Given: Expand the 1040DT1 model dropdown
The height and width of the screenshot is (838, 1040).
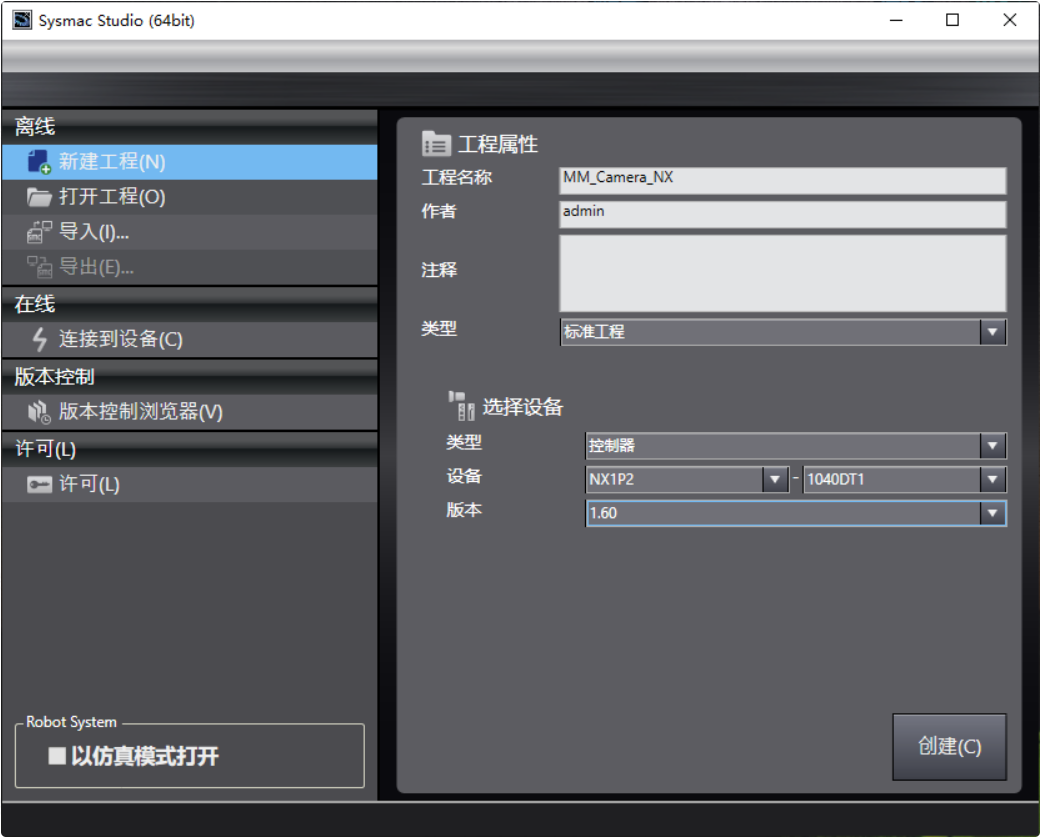Looking at the screenshot, I should click(x=991, y=479).
